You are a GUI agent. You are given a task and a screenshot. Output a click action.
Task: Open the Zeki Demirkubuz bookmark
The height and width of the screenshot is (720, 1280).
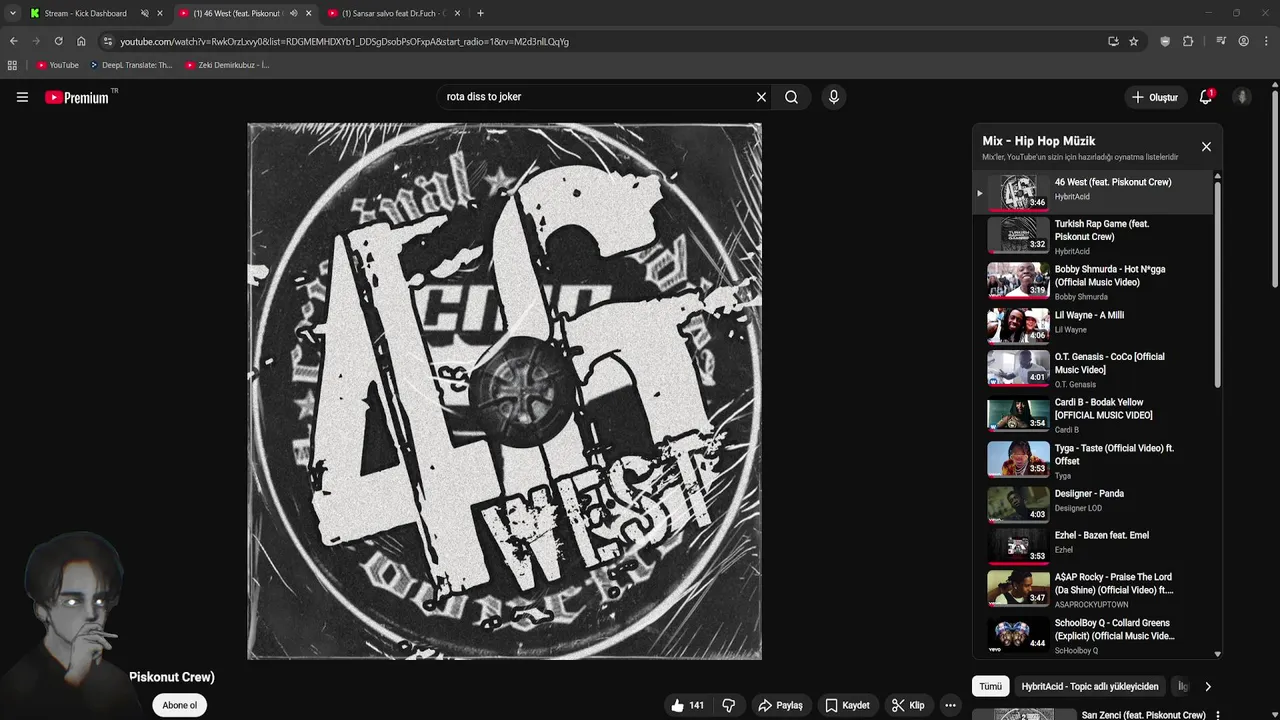click(x=227, y=65)
